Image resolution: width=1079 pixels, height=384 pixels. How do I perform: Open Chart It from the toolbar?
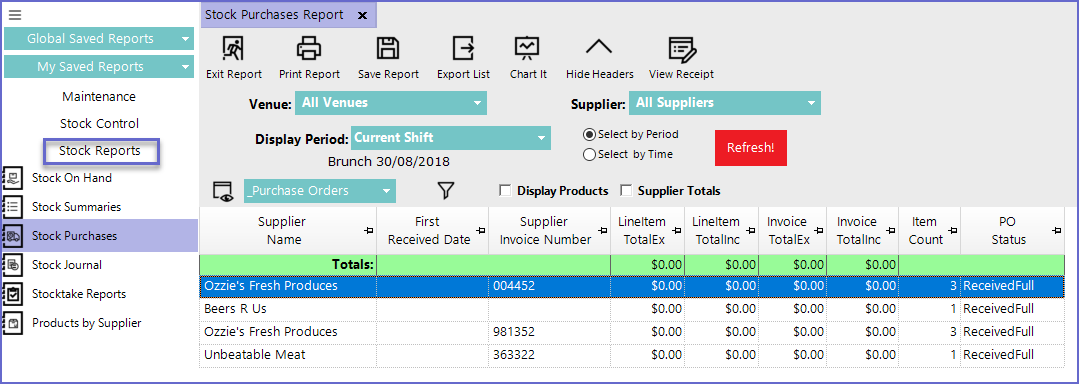coord(528,48)
